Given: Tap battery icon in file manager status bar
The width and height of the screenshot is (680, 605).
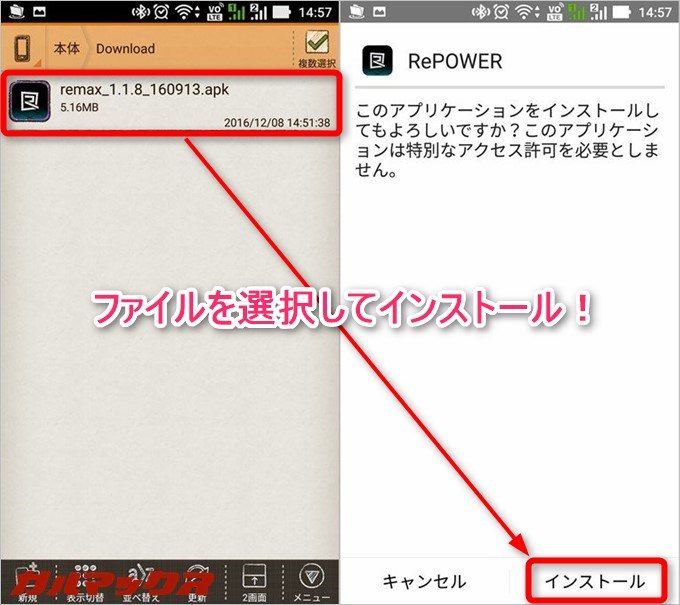Looking at the screenshot, I should [x=281, y=12].
